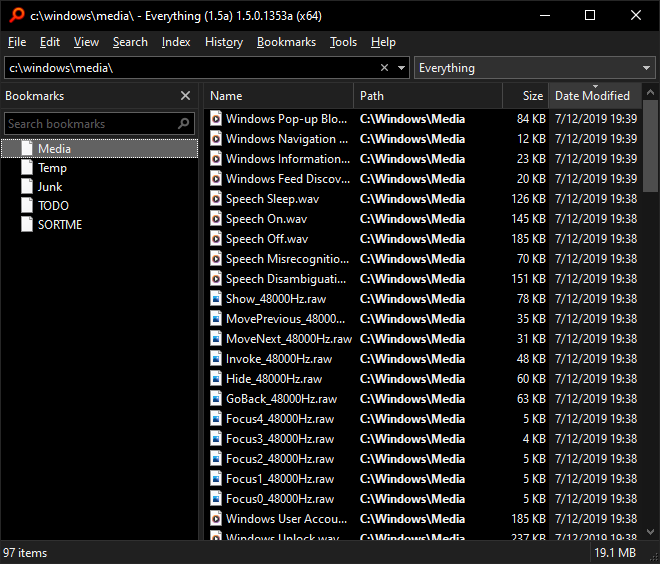Viewport: 660px width, 564px height.
Task: Select the Speech Disambiguation file name
Action: tap(286, 279)
